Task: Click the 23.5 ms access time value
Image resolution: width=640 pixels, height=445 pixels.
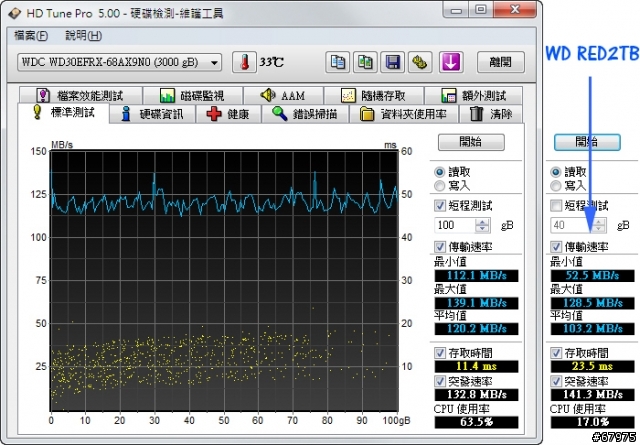Action: (x=592, y=366)
